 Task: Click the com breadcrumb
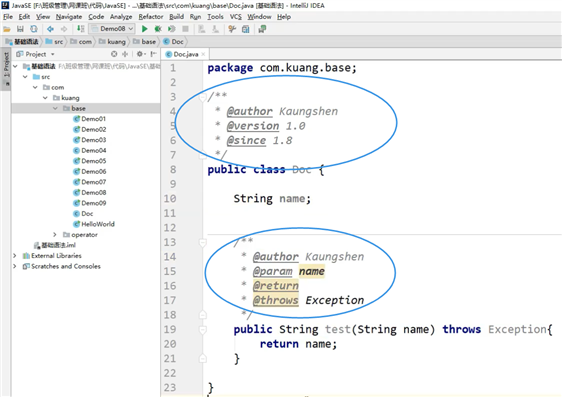81,42
